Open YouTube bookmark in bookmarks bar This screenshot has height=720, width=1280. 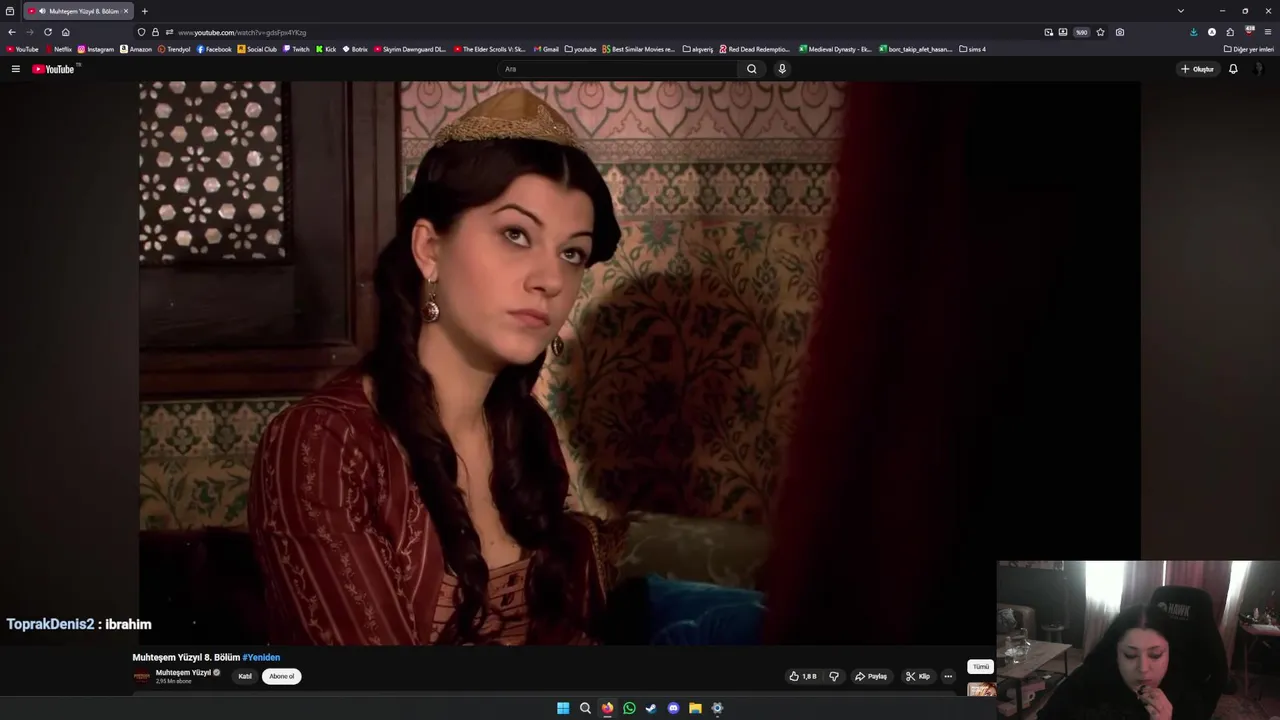(x=22, y=49)
